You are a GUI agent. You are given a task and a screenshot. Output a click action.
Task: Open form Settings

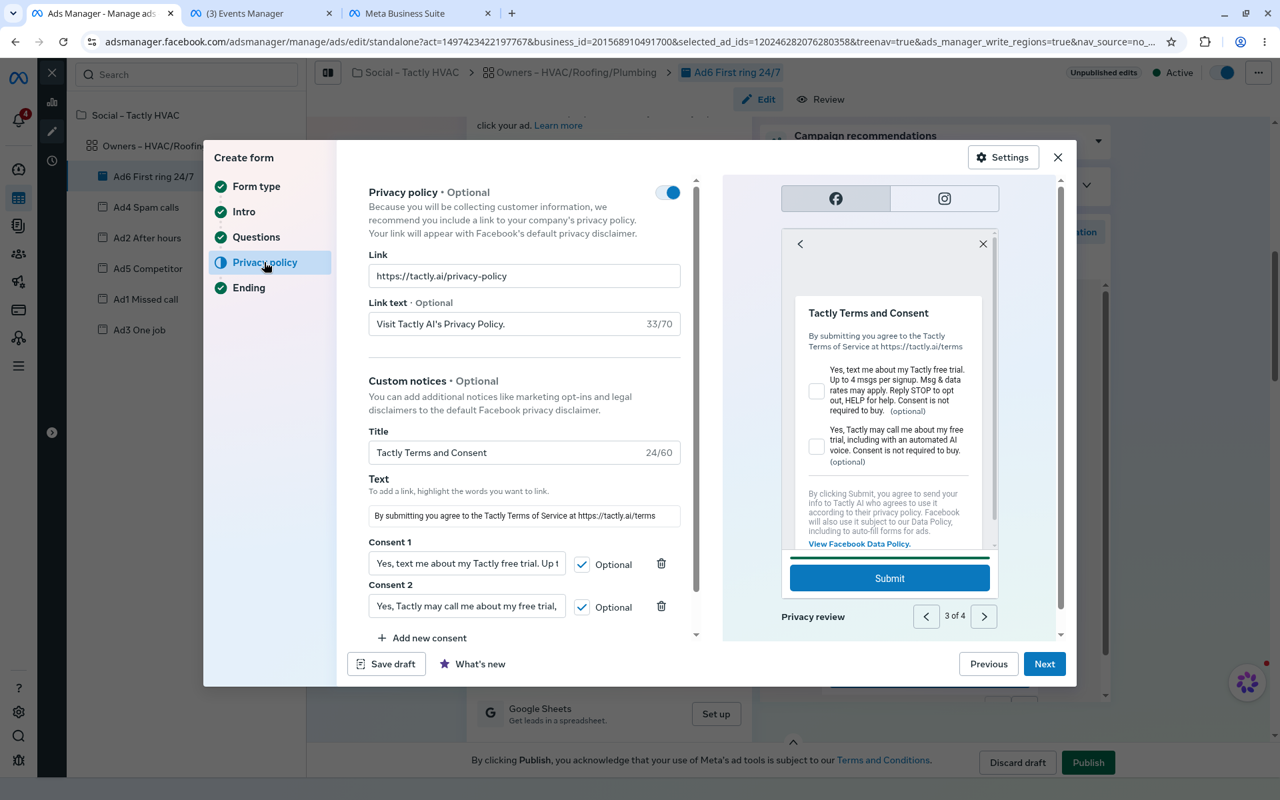coord(1003,157)
